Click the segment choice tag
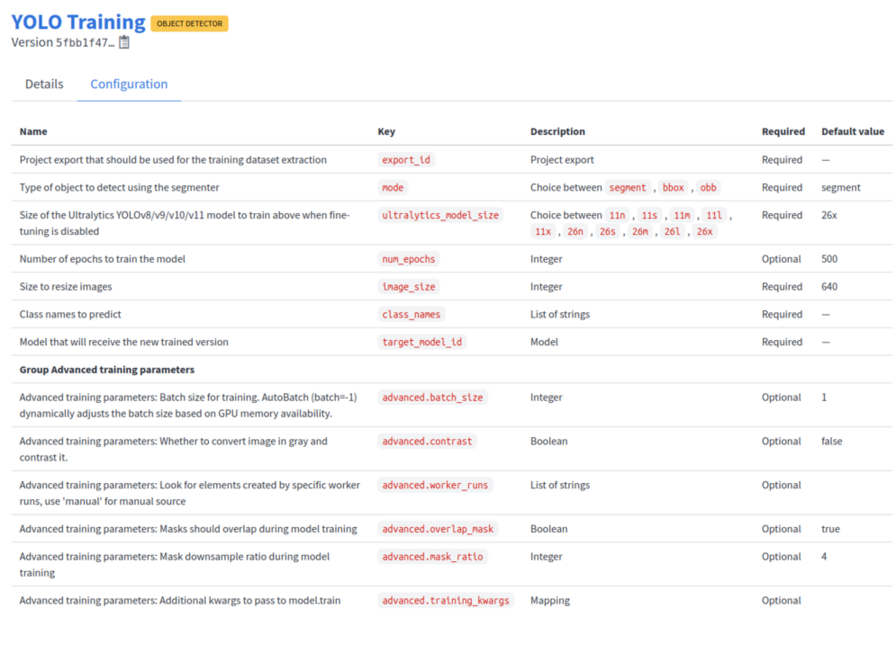Screen dimensions: 896x662 tap(627, 188)
